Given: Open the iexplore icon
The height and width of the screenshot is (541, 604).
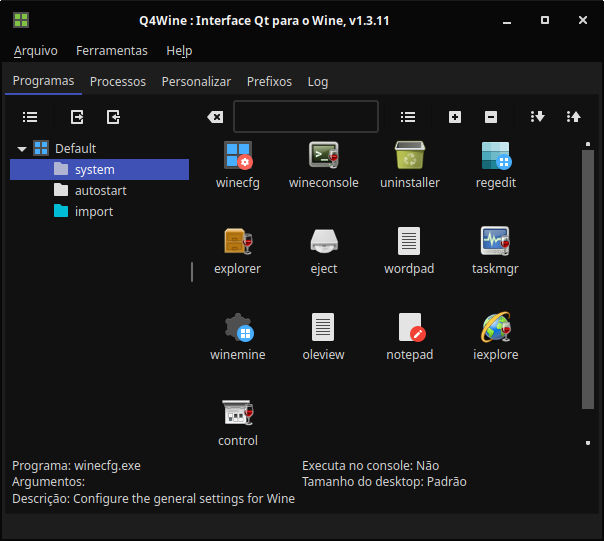Looking at the screenshot, I should click(x=496, y=328).
